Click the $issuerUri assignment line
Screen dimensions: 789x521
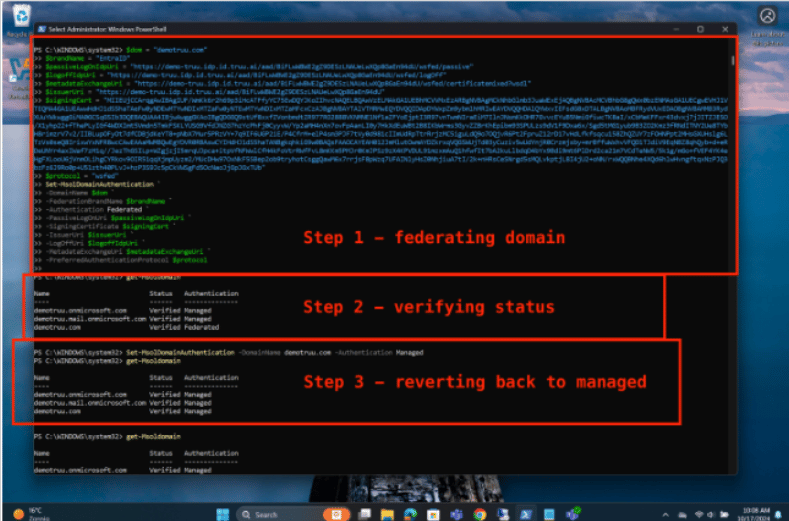coord(209,92)
